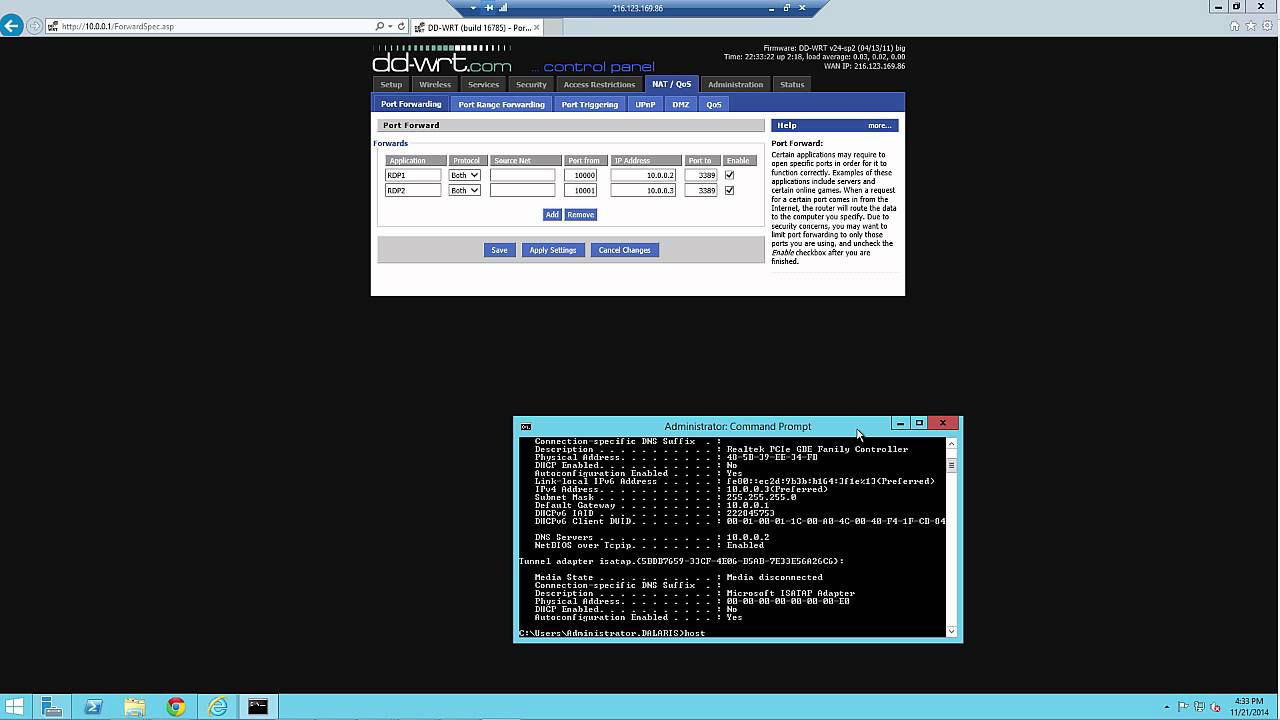Disable the RDP1 forward Enable checkbox
1280x720 pixels.
pyautogui.click(x=729, y=175)
